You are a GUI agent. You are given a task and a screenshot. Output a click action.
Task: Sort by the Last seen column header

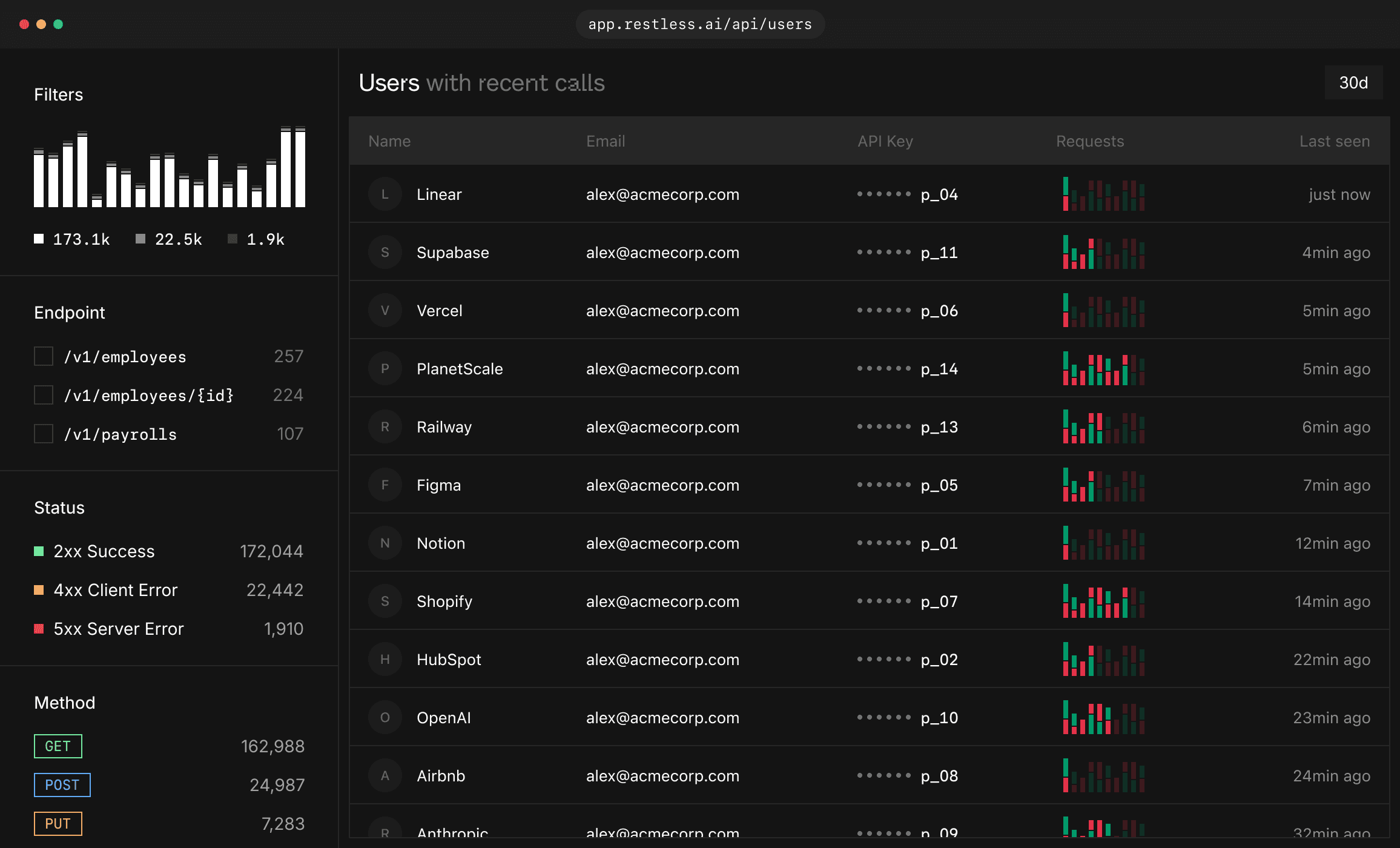click(1335, 141)
